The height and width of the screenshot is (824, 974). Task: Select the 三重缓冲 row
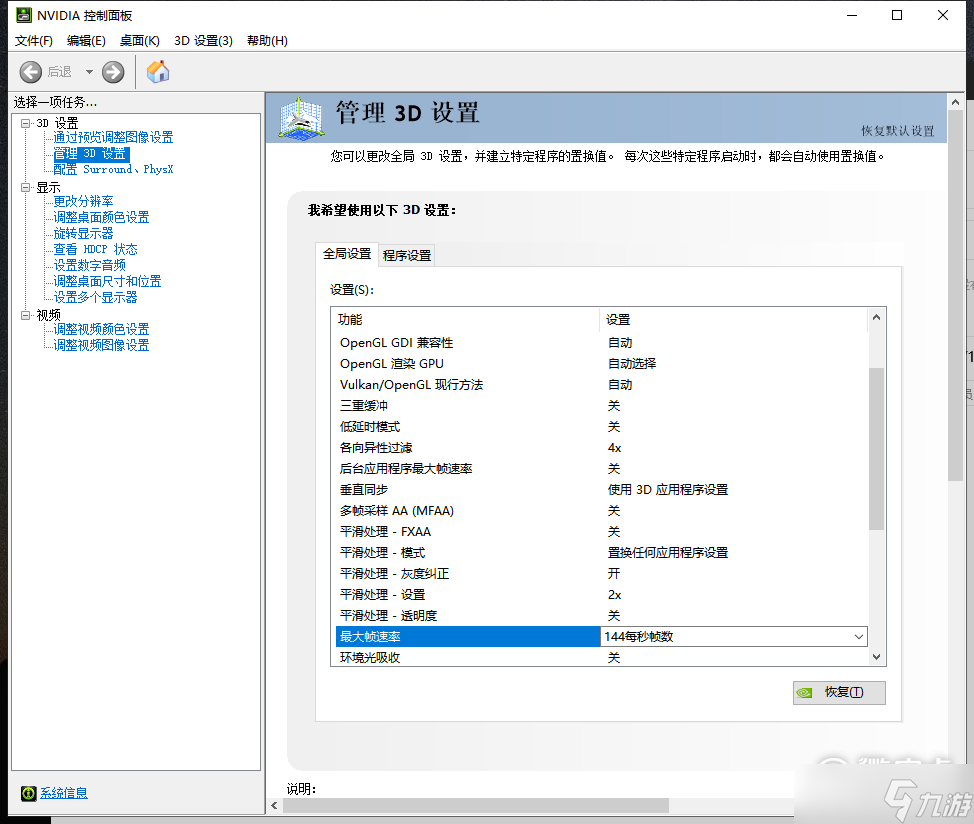(599, 405)
